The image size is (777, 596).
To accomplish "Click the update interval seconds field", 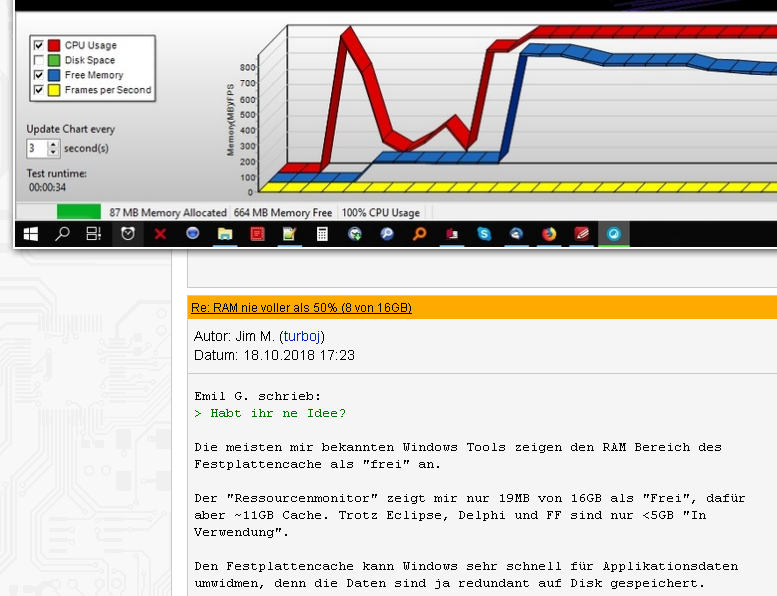I will click(38, 148).
